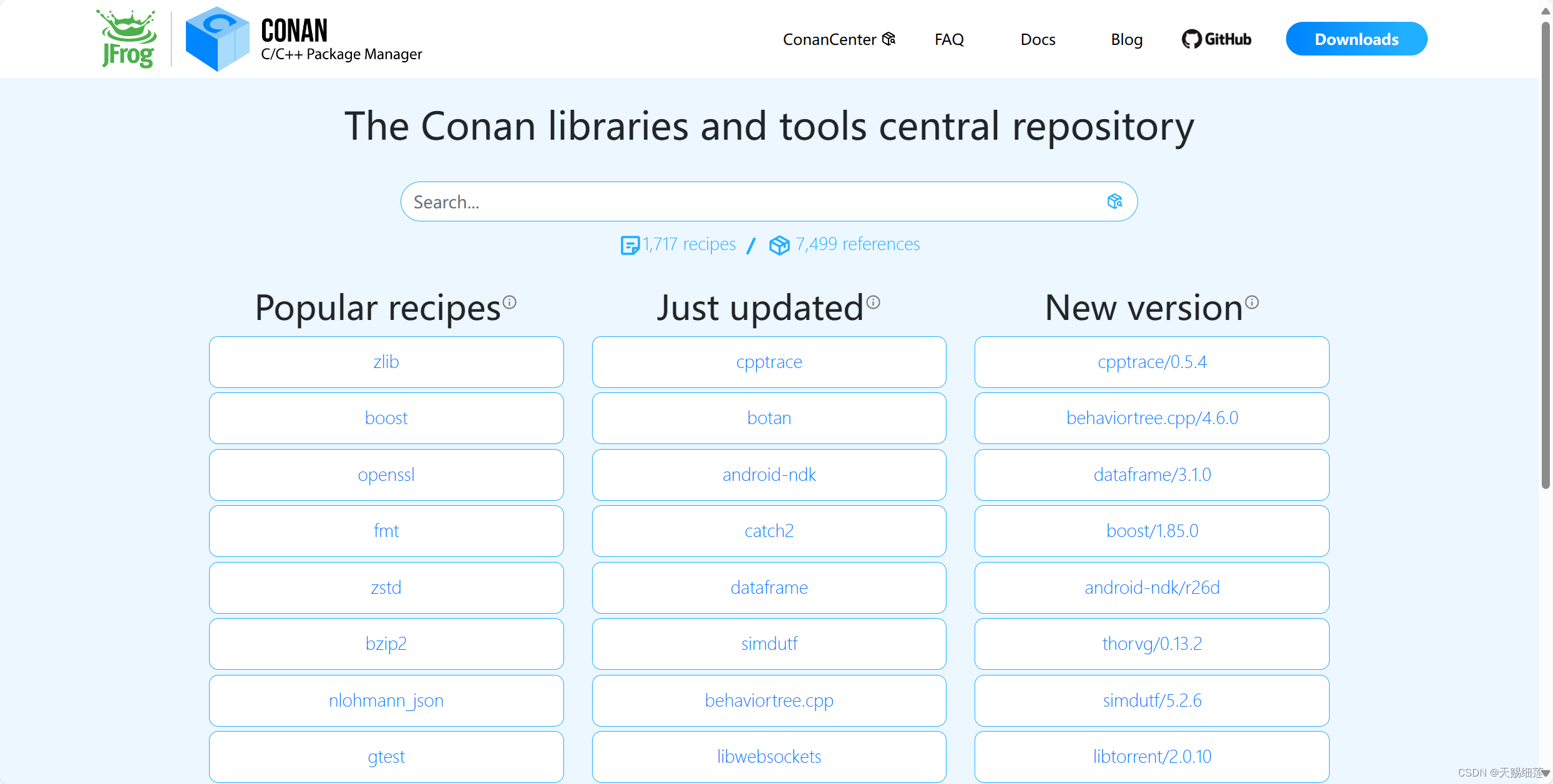Image resolution: width=1553 pixels, height=784 pixels.
Task: Focus the Search input field
Action: 749,201
